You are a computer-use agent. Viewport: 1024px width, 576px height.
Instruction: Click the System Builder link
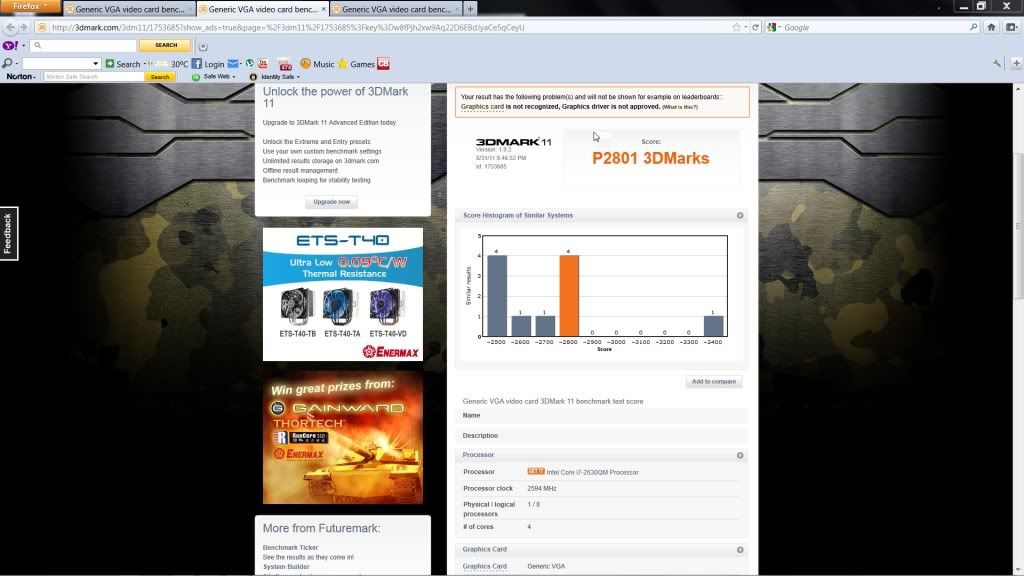point(286,566)
